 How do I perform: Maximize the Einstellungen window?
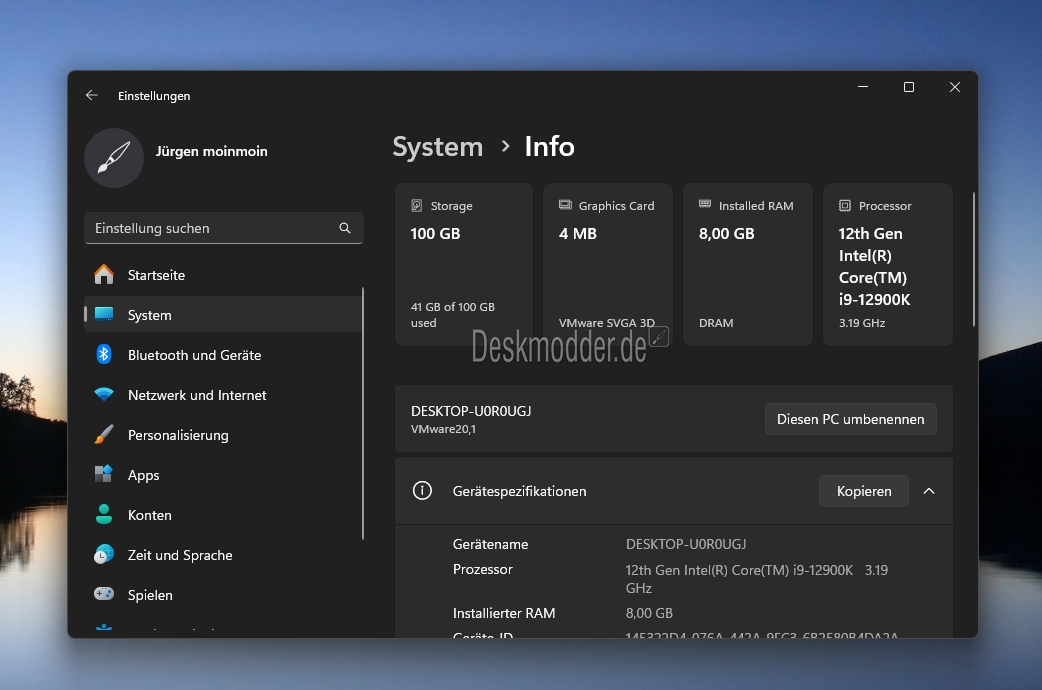[908, 87]
